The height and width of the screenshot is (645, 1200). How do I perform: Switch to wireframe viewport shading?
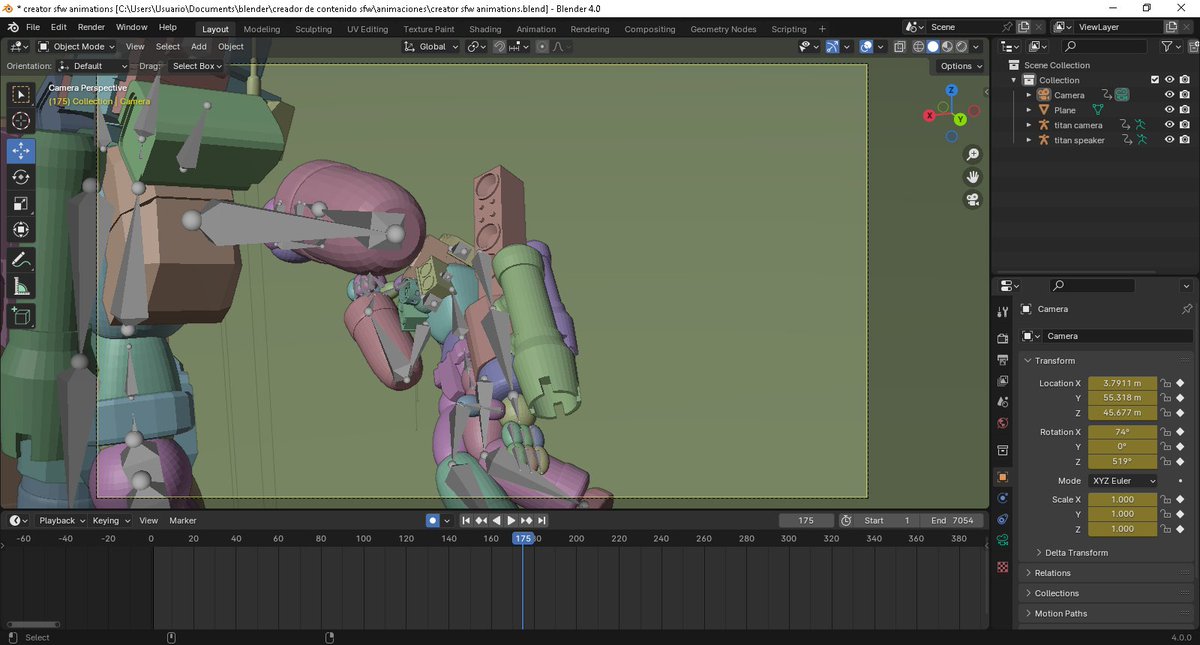(x=919, y=47)
